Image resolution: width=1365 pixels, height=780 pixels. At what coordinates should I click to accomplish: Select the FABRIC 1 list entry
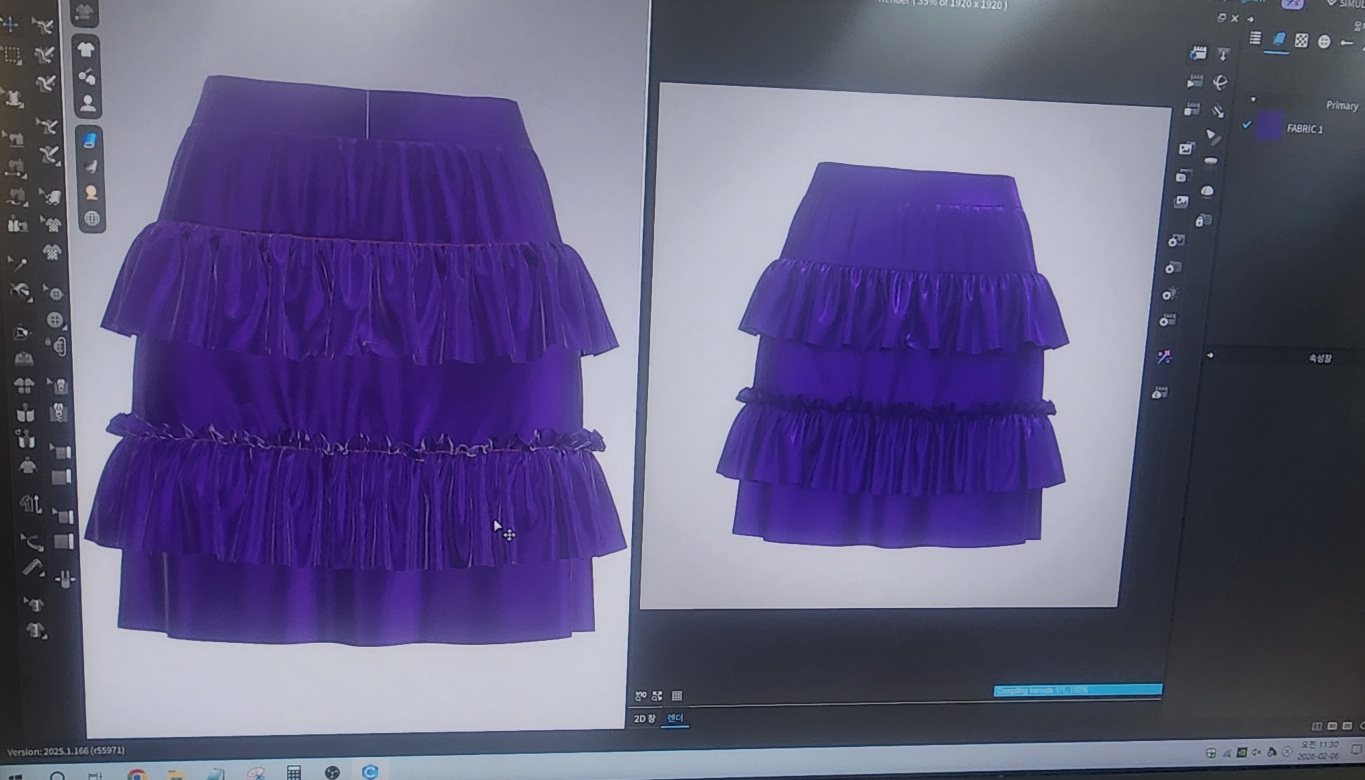[1304, 129]
